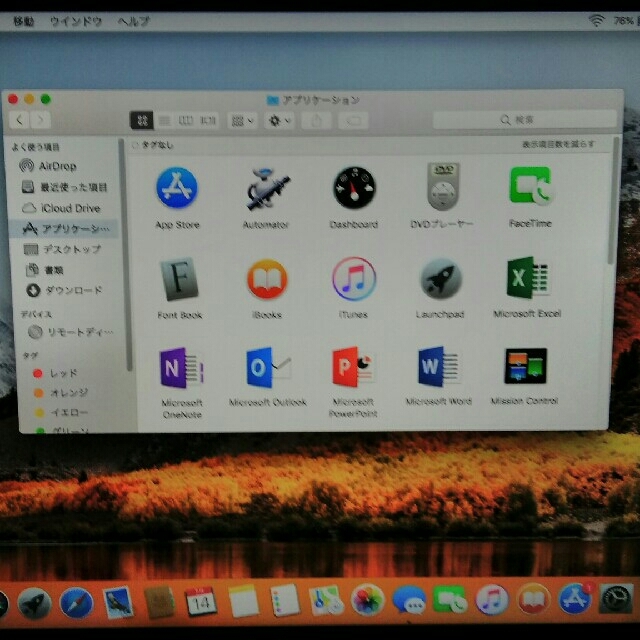Viewport: 640px width, 640px height.
Task: Open Contacts from the Dock
Action: 159,602
